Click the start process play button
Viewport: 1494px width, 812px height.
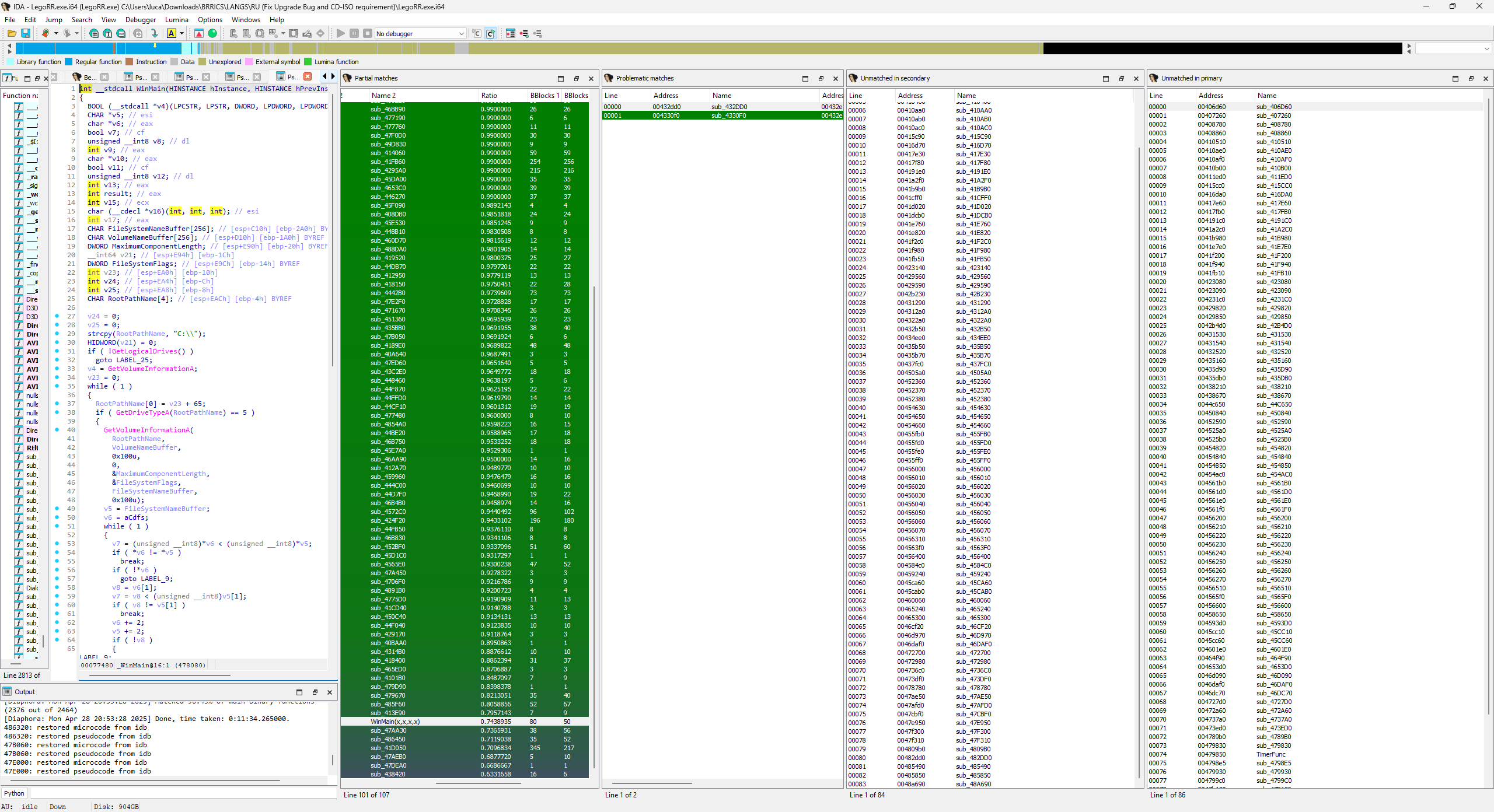point(341,34)
